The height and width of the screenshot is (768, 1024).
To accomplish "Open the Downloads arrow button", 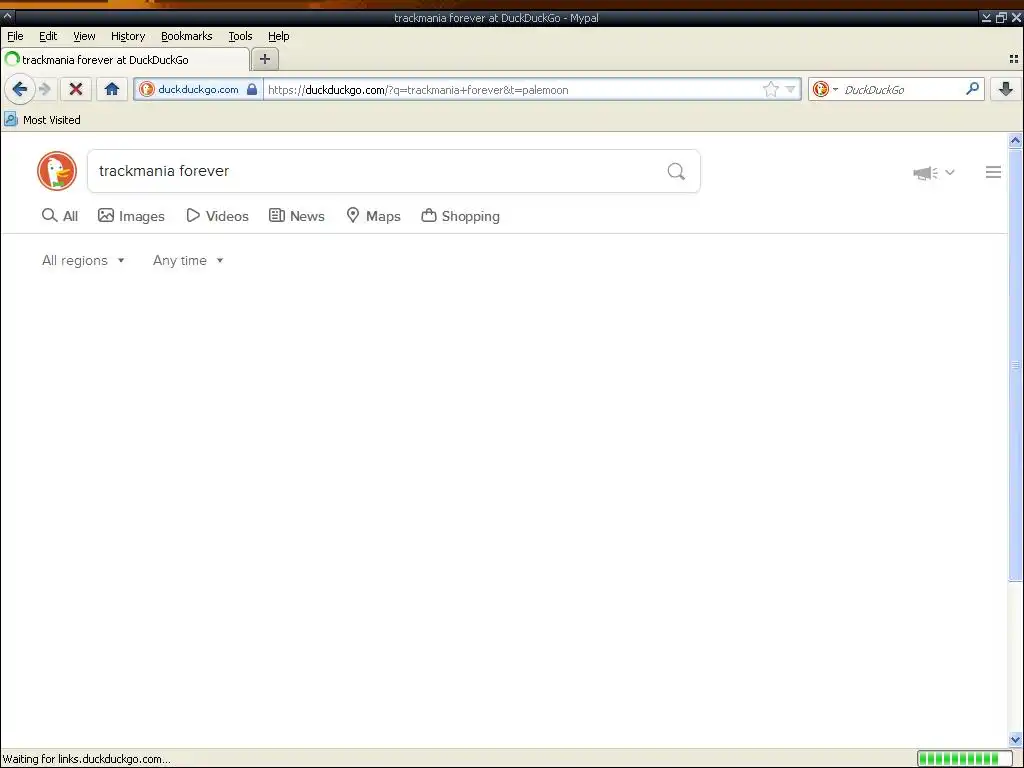I will (x=1006, y=89).
